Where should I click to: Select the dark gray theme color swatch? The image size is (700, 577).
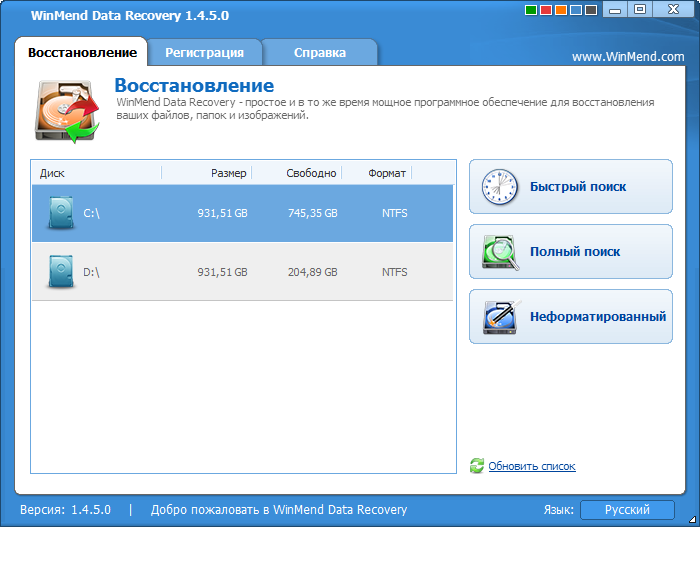pyautogui.click(x=591, y=10)
